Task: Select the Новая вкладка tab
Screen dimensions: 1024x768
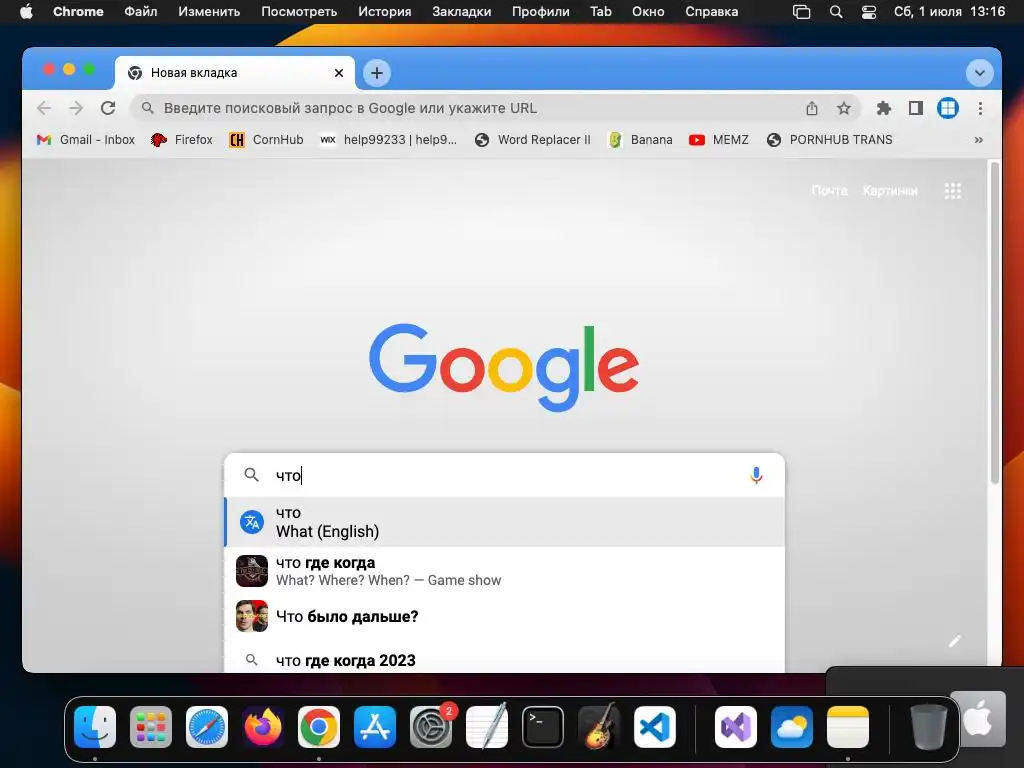Action: (x=235, y=72)
